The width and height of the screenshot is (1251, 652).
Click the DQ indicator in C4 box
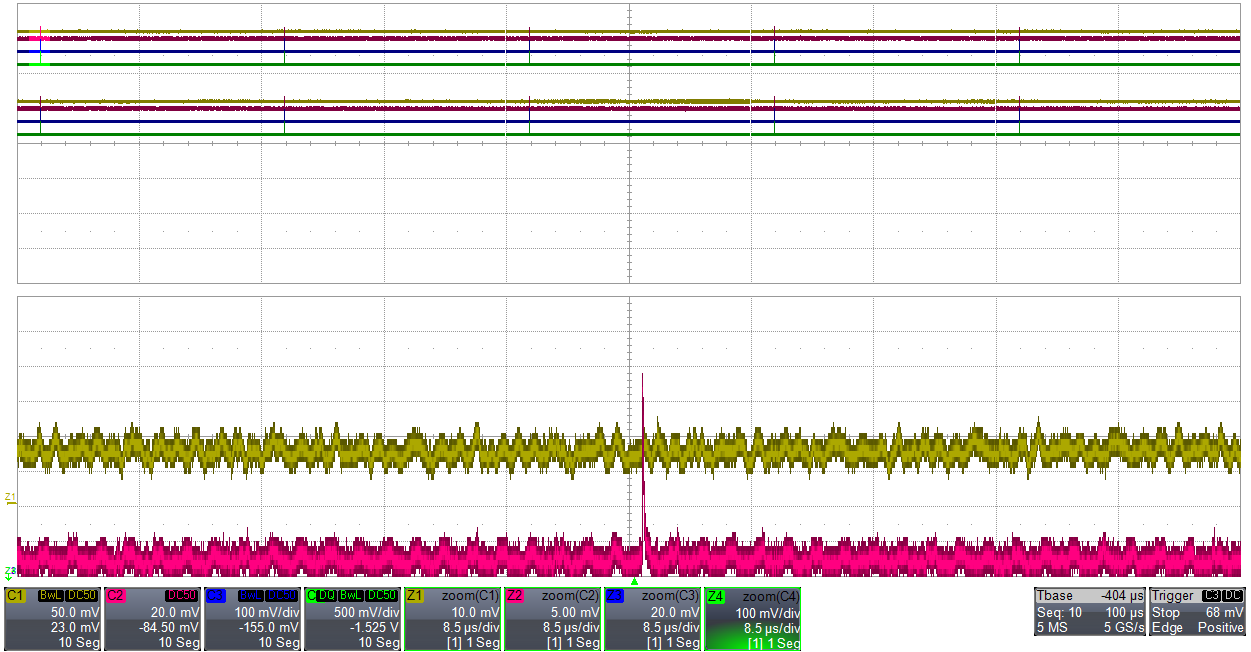click(x=325, y=596)
